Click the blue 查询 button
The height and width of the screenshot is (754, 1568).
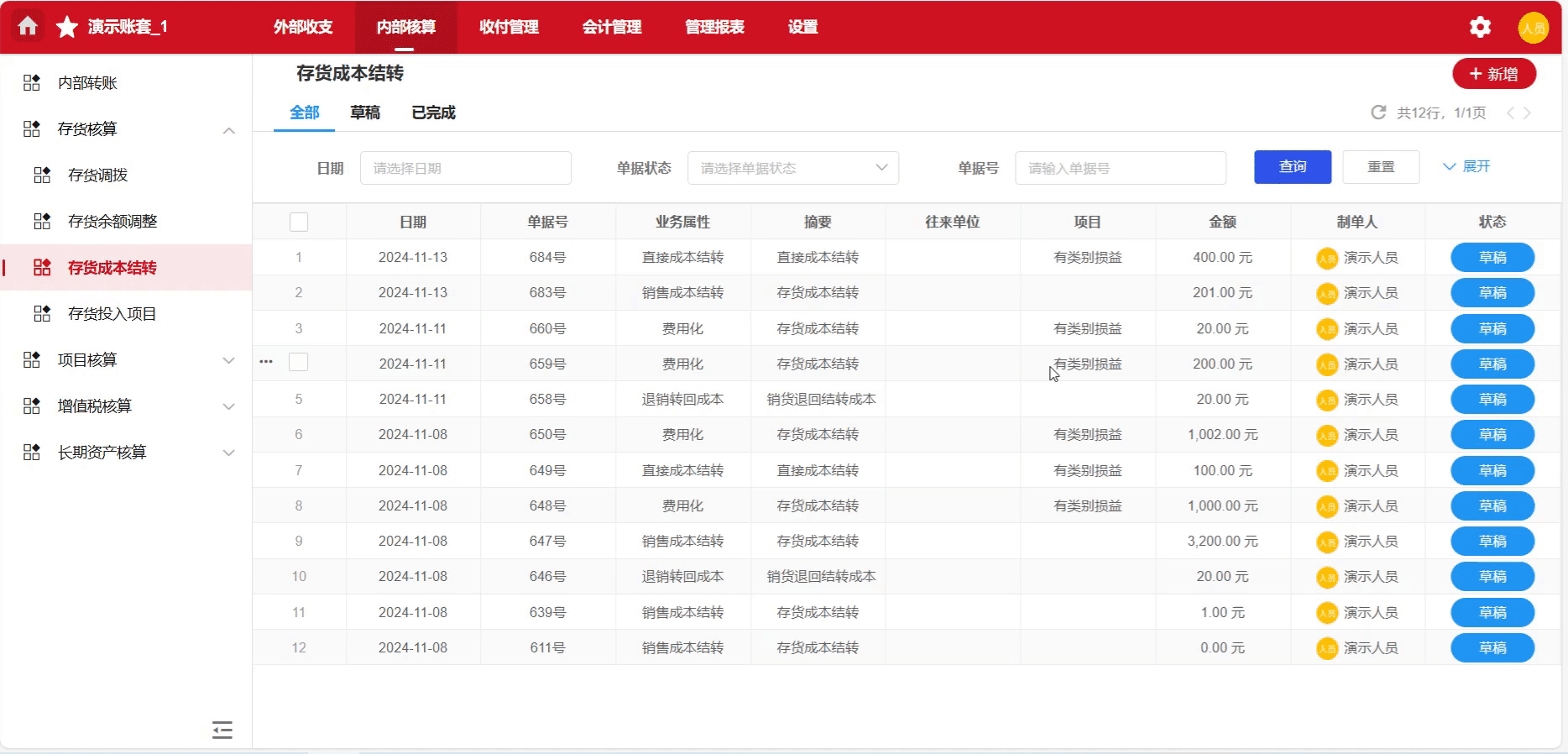pyautogui.click(x=1292, y=167)
